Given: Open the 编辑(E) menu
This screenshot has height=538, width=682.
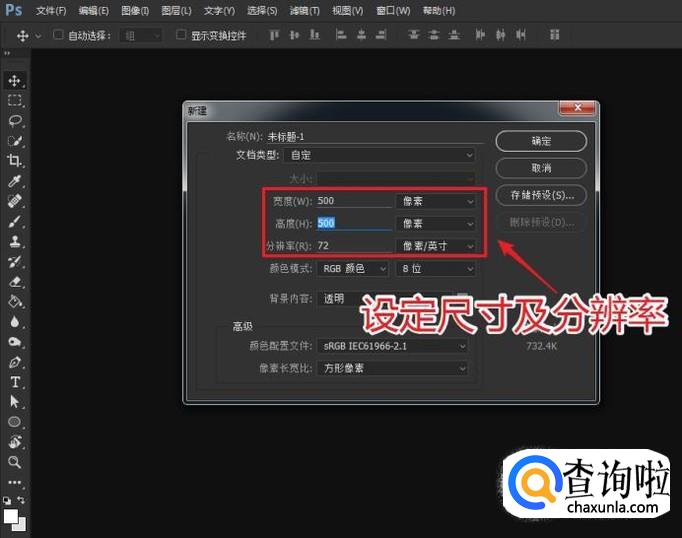Looking at the screenshot, I should (94, 10).
